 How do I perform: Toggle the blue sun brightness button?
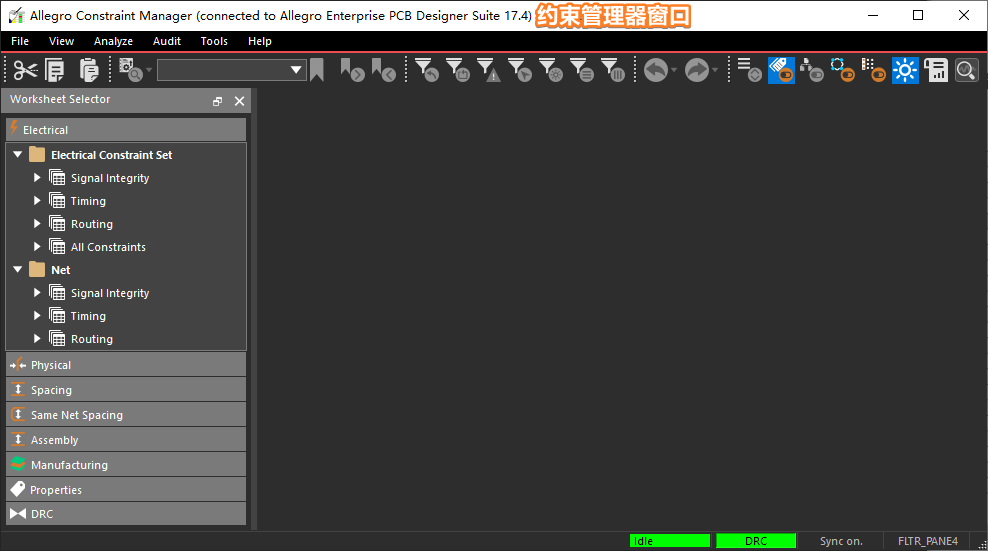tap(905, 70)
